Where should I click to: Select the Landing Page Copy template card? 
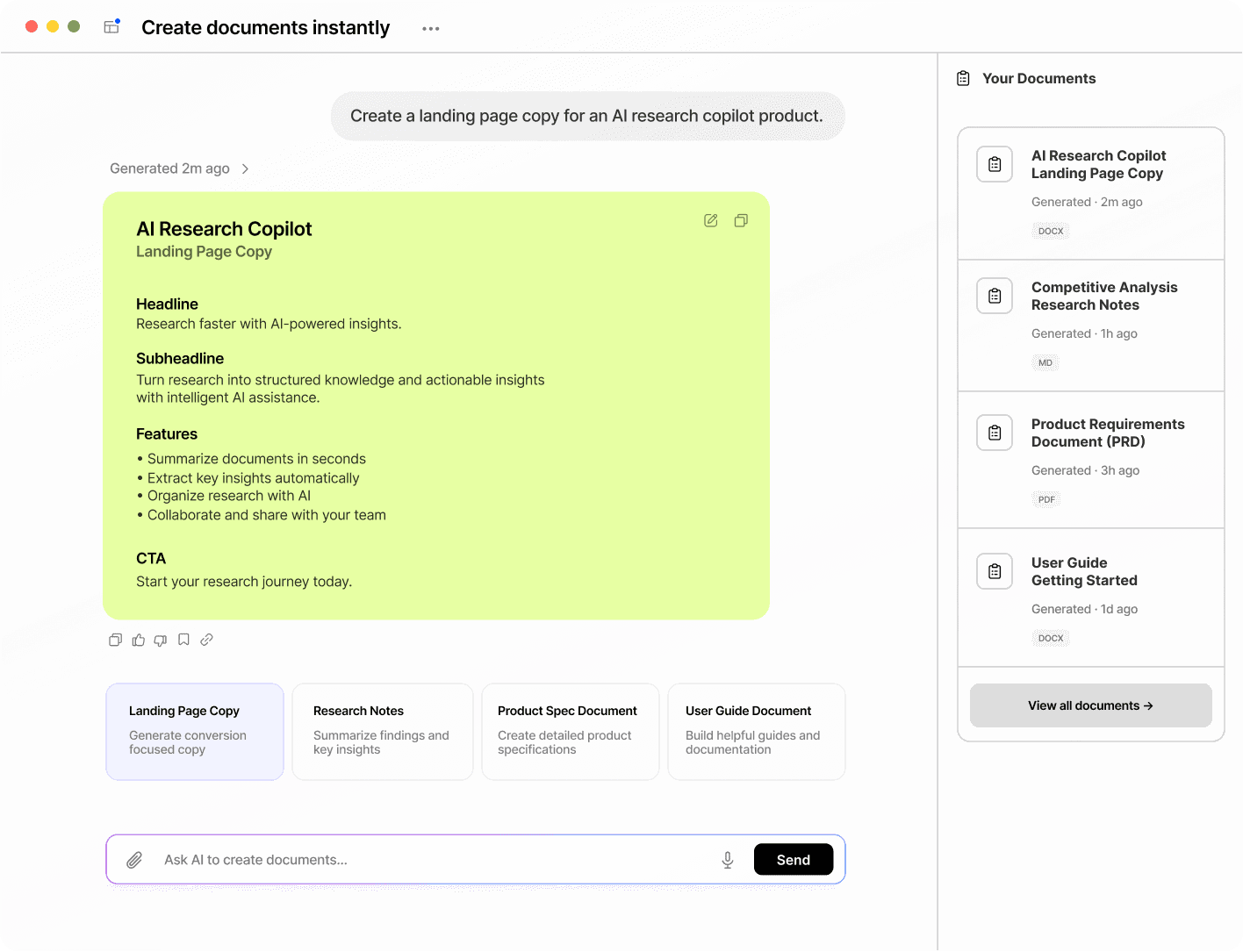click(195, 732)
